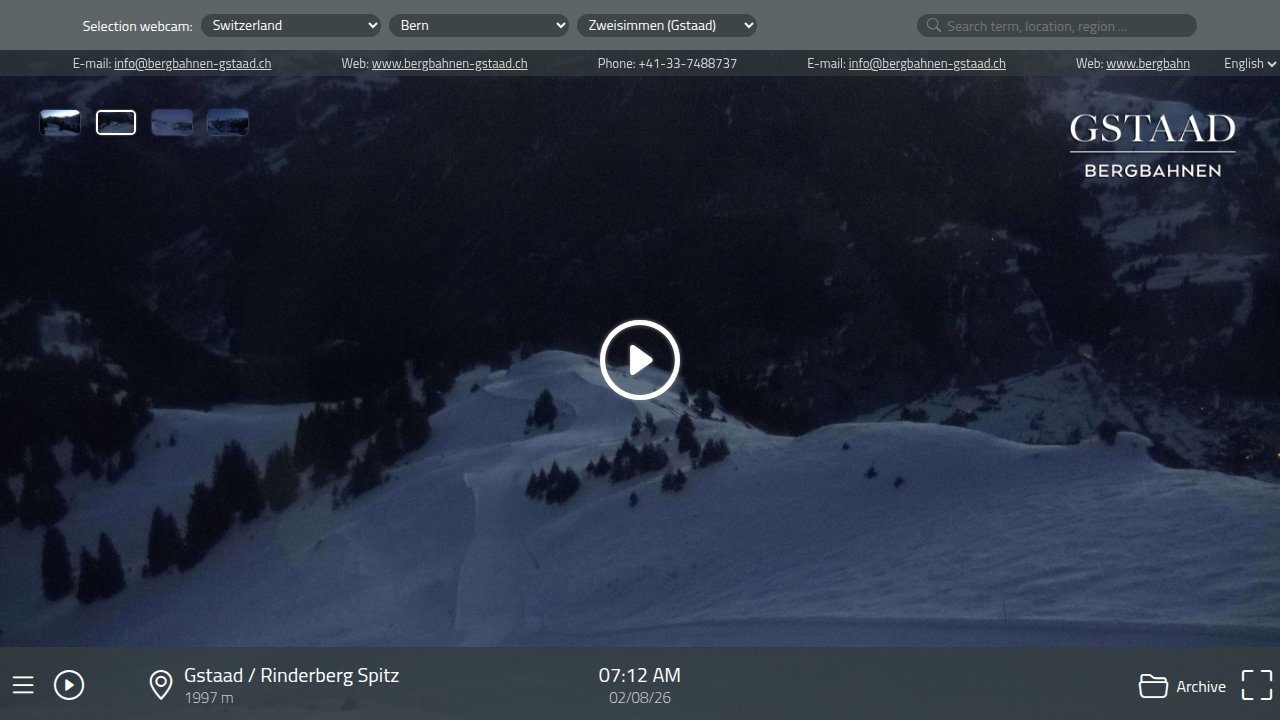Open the Bern region dropdown

tap(479, 26)
